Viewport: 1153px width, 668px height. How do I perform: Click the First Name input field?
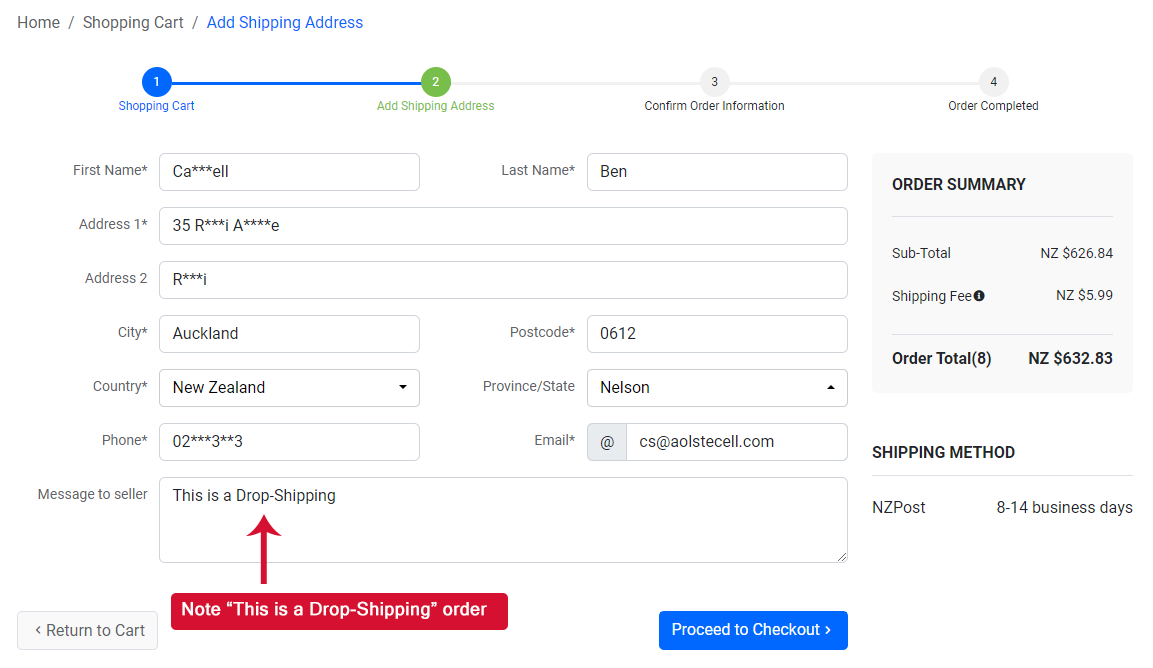click(289, 171)
